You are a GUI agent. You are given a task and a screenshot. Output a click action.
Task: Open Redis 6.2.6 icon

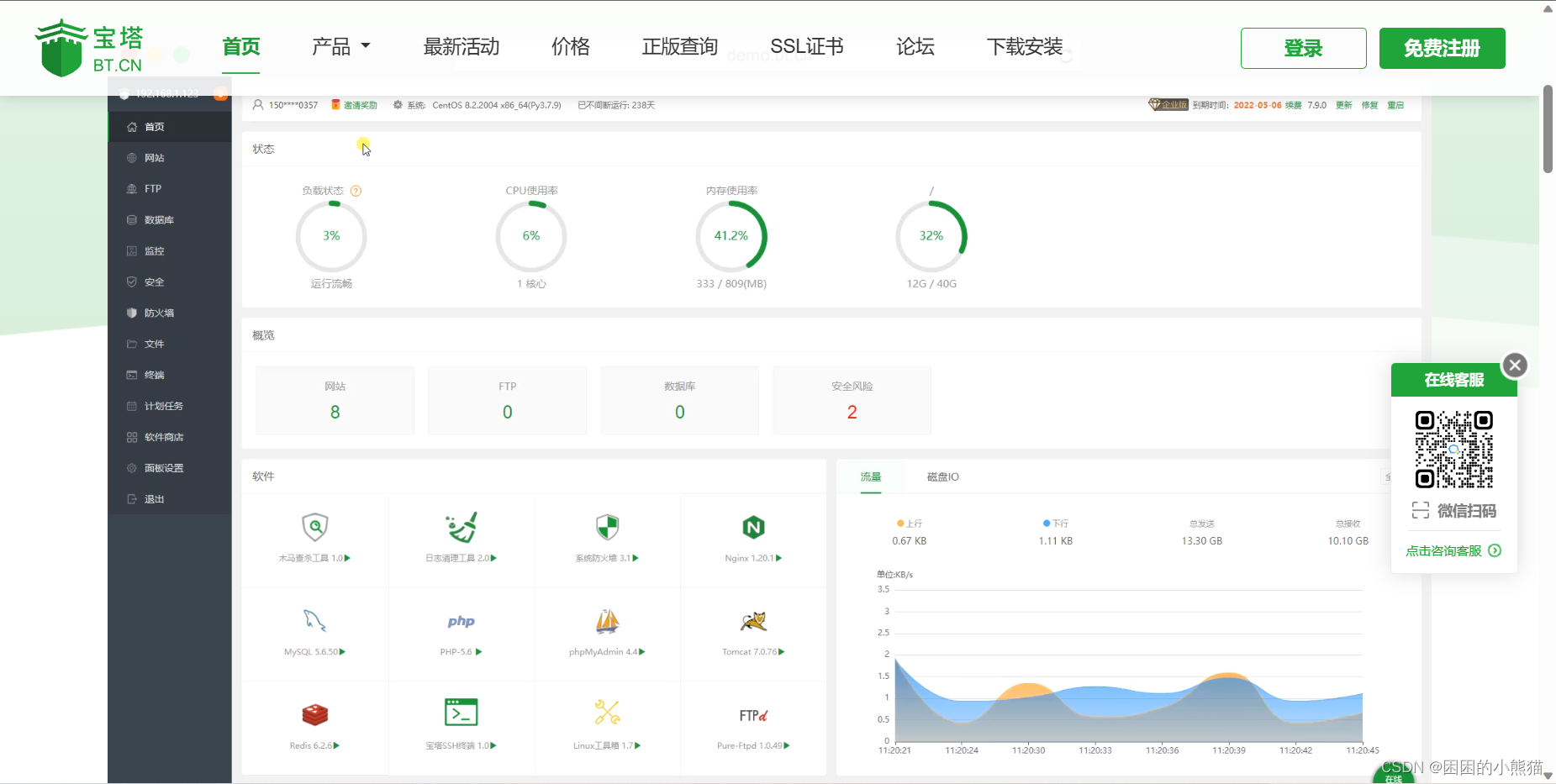tap(314, 715)
